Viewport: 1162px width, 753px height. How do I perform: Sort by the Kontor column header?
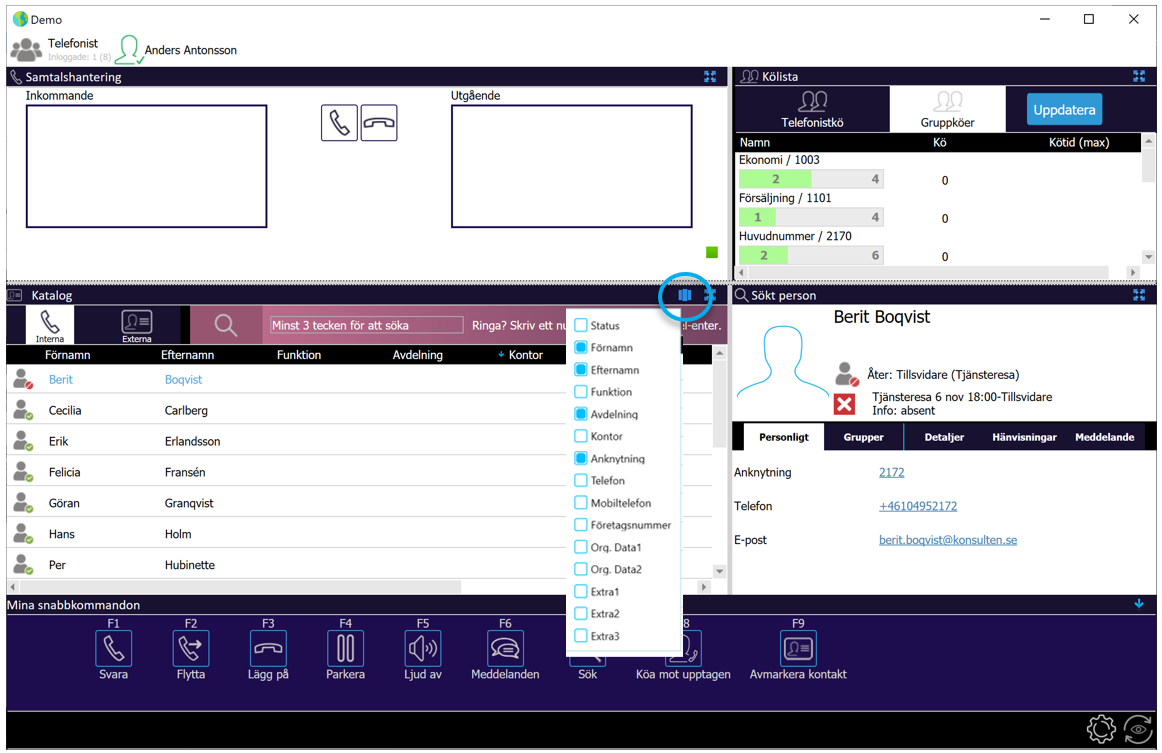[525, 355]
